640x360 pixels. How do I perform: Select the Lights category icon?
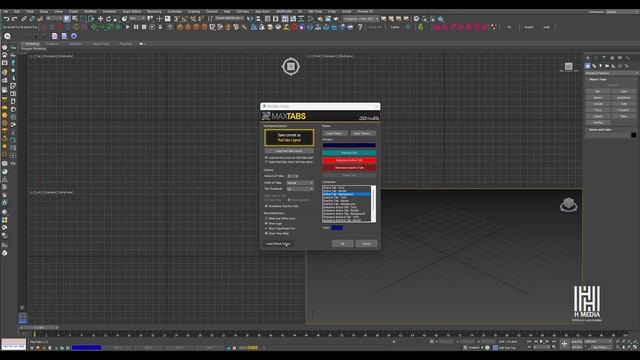[x=600, y=66]
